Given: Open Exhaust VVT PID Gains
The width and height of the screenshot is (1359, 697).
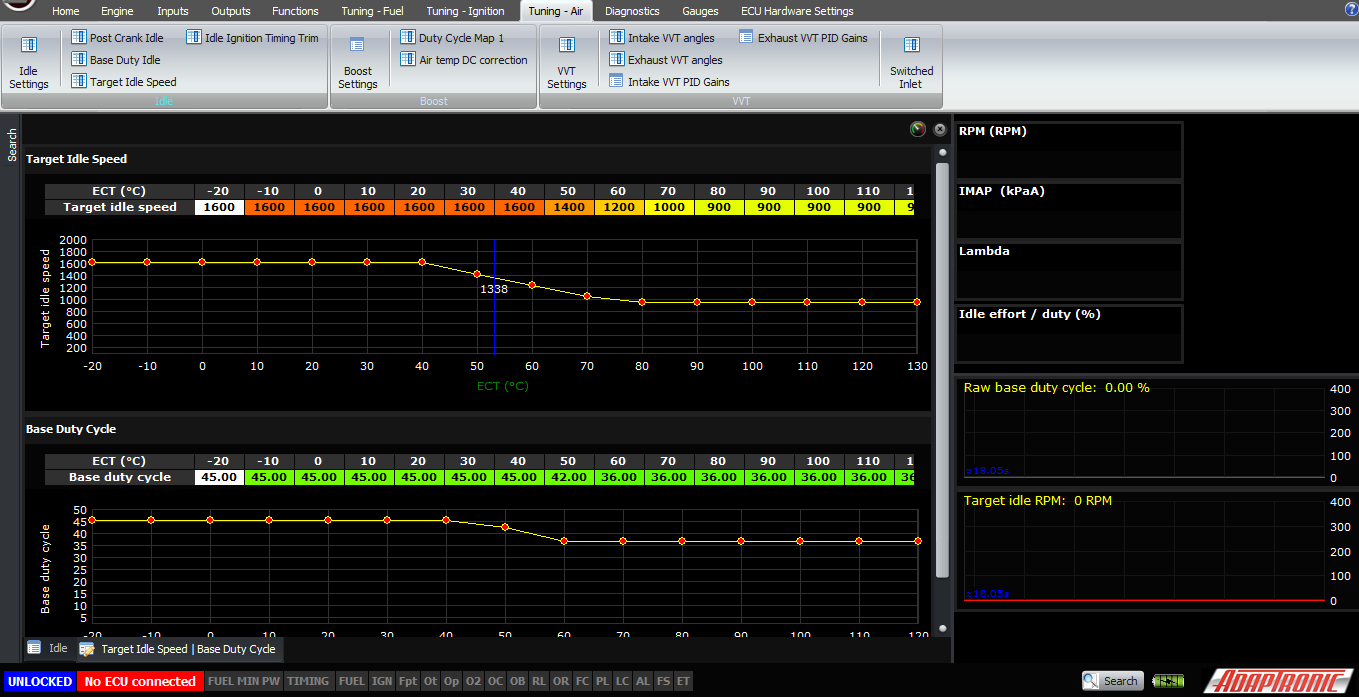Looking at the screenshot, I should tap(804, 38).
